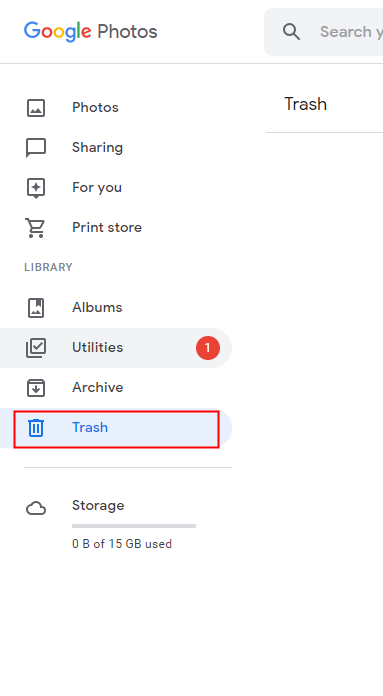Click the Sharing speech bubble icon
Viewport: 383px width, 696px height.
(x=36, y=148)
